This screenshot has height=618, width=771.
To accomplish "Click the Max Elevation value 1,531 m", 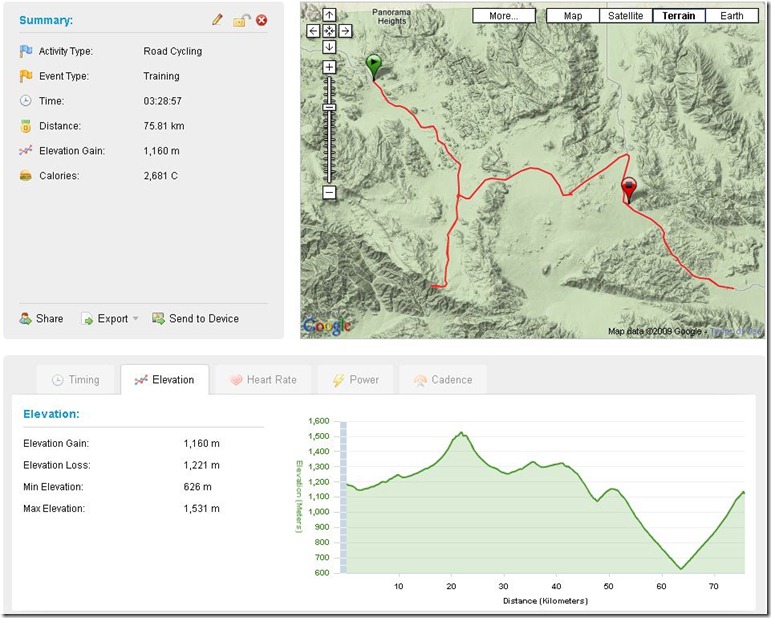I will pos(202,508).
